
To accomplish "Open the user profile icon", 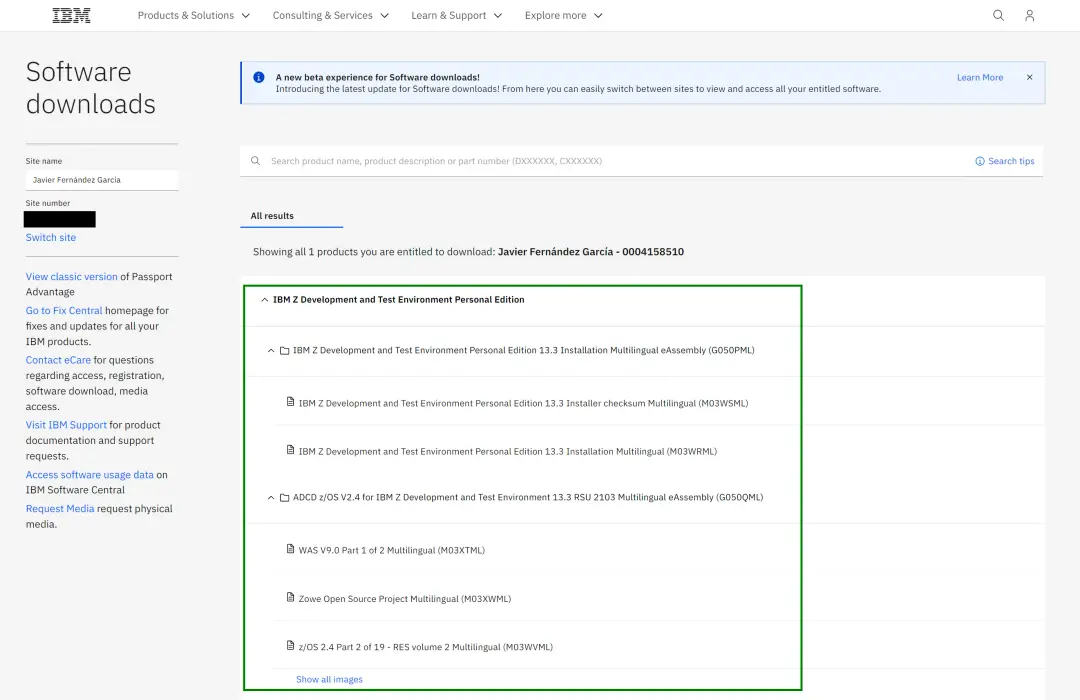I will pyautogui.click(x=1029, y=15).
